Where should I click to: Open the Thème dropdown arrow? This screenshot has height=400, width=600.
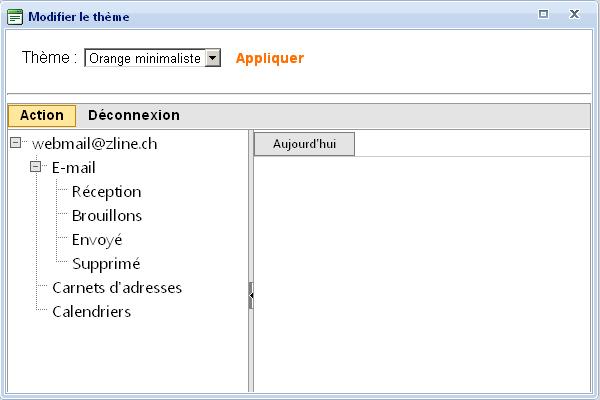(x=212, y=58)
